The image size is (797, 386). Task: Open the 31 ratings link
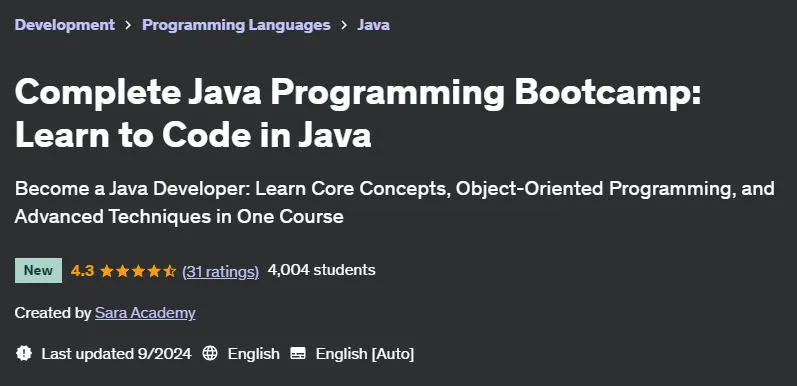click(x=221, y=271)
